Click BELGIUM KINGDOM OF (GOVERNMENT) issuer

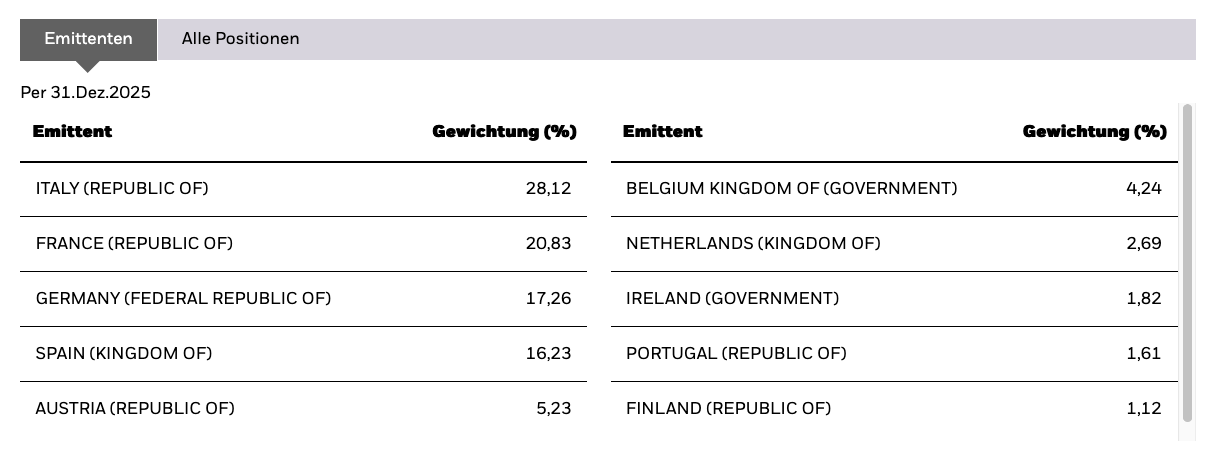coord(791,188)
